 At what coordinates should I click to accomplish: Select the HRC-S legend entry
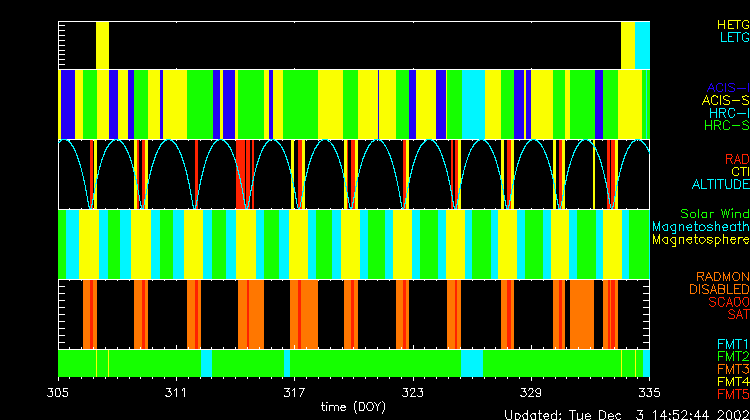[x=725, y=126]
